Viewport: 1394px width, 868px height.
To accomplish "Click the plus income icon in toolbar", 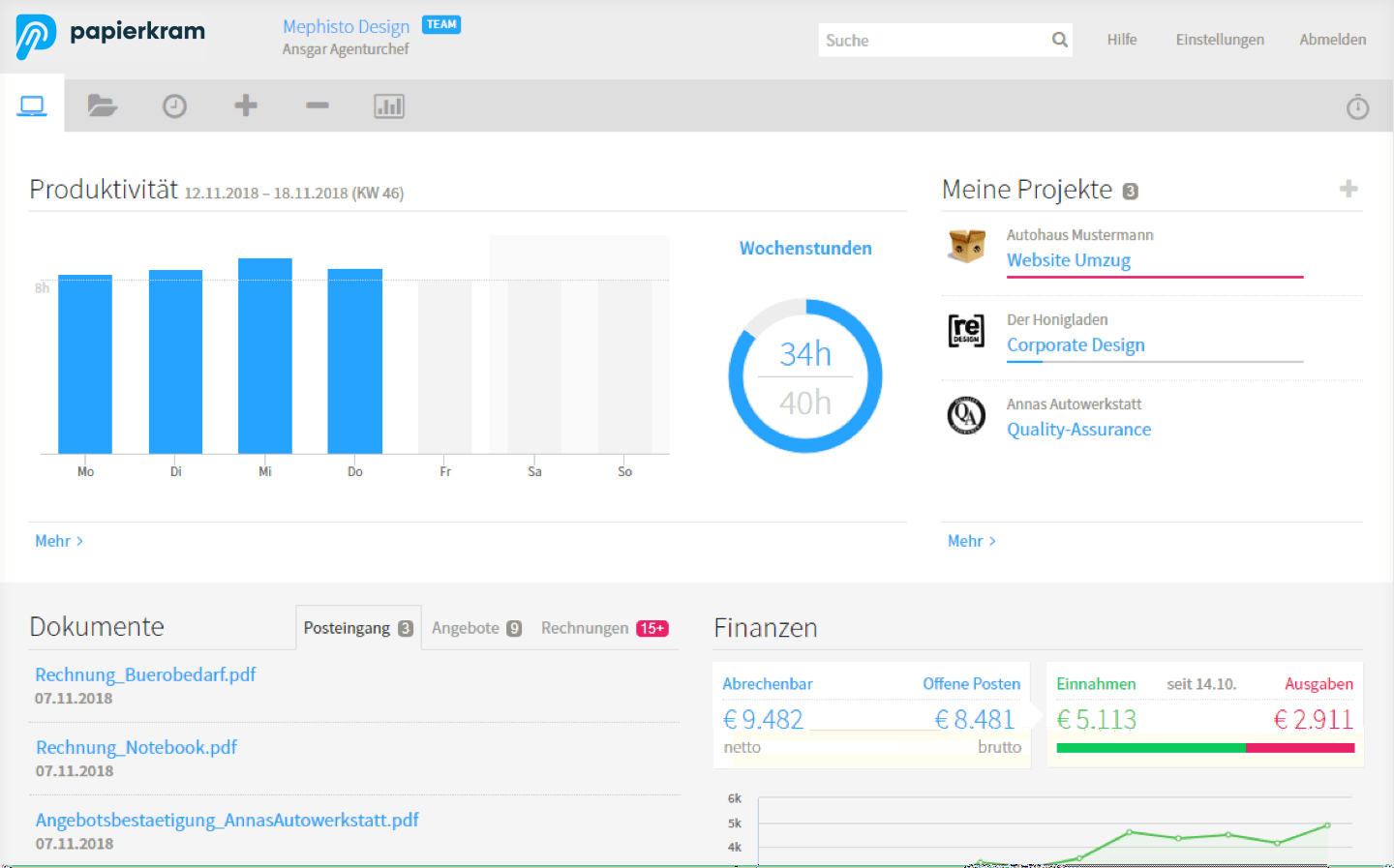I will pos(246,105).
